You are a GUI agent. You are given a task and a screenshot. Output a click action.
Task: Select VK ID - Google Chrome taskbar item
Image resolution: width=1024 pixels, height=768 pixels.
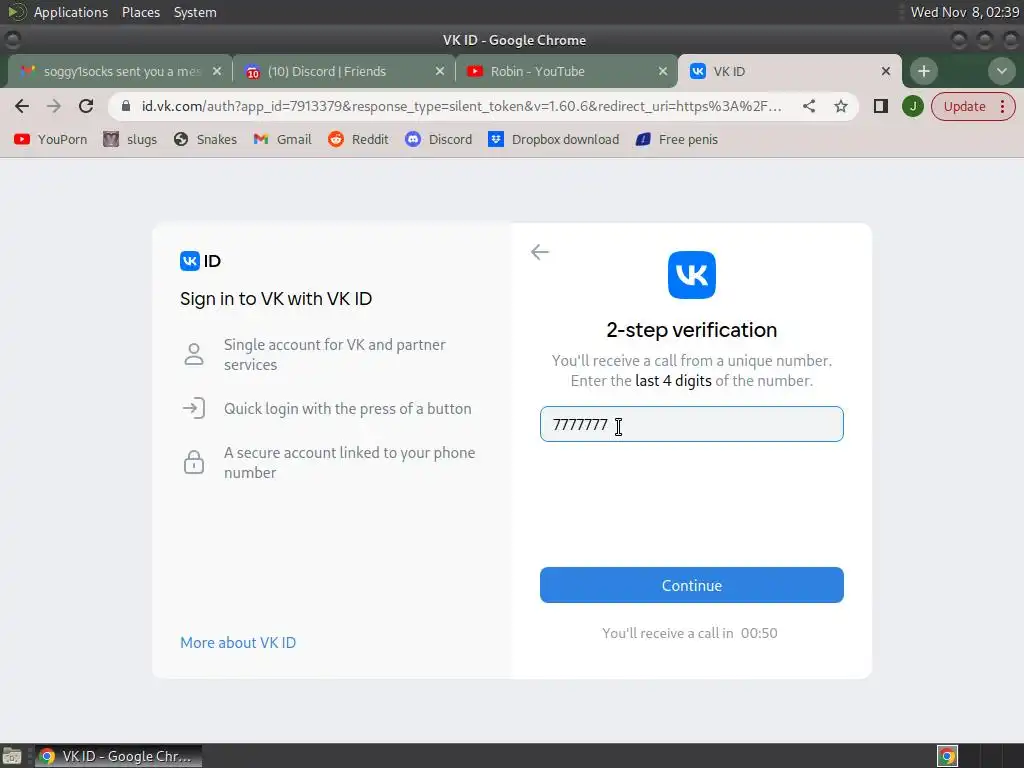[x=118, y=756]
